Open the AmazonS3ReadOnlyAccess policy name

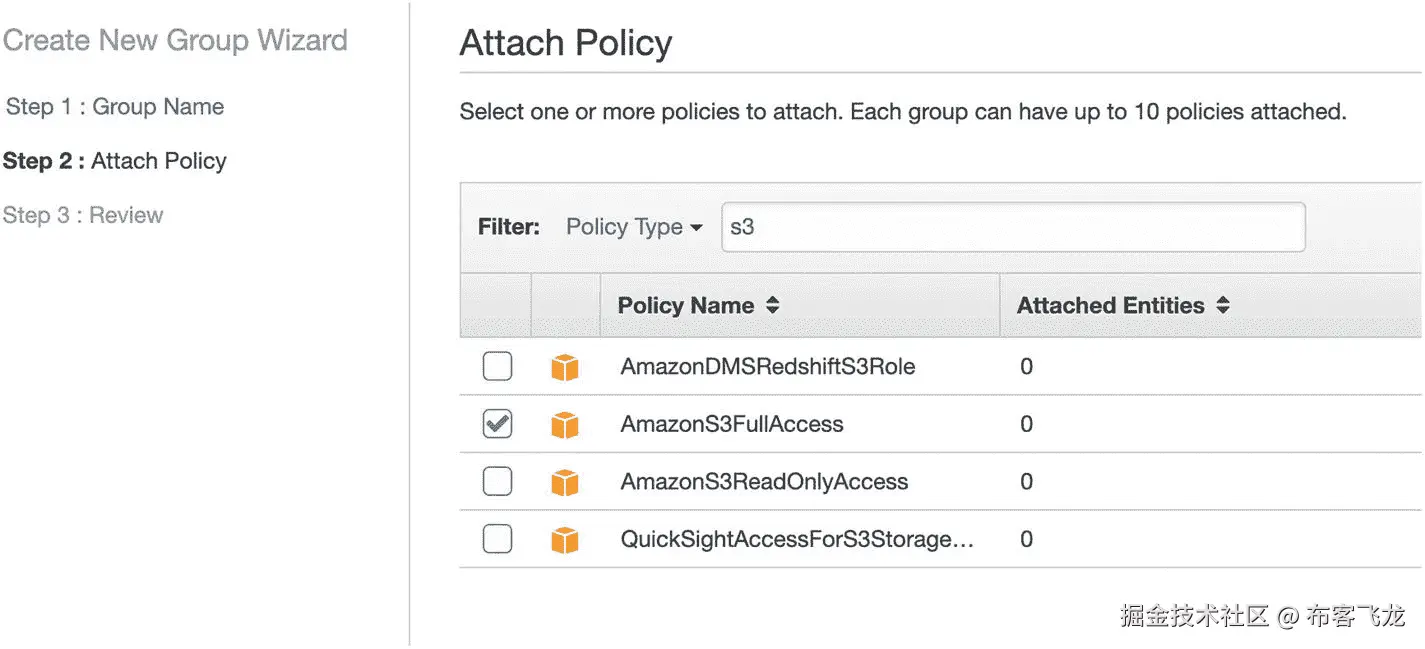[764, 482]
